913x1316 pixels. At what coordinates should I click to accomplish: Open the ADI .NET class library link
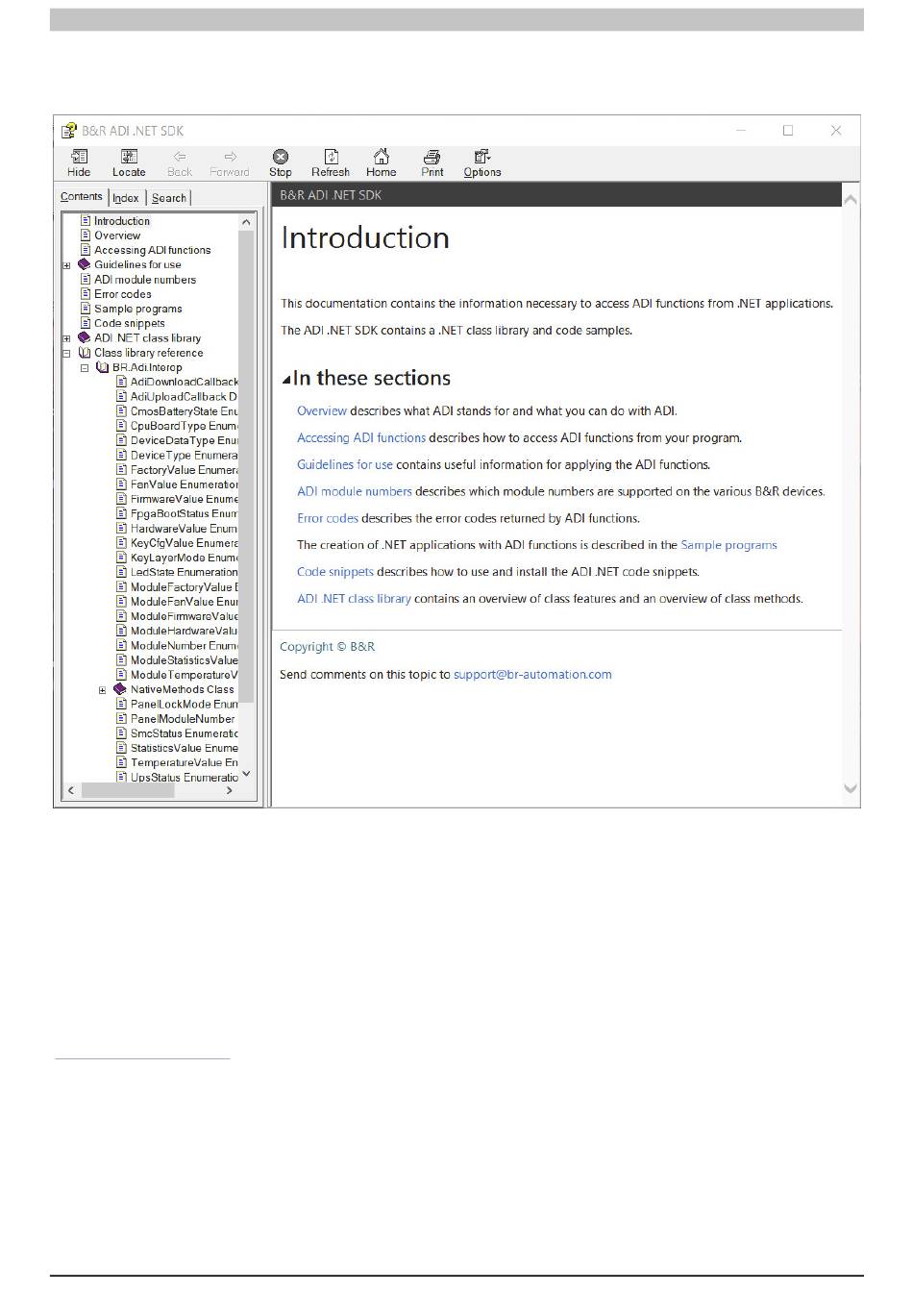point(354,598)
